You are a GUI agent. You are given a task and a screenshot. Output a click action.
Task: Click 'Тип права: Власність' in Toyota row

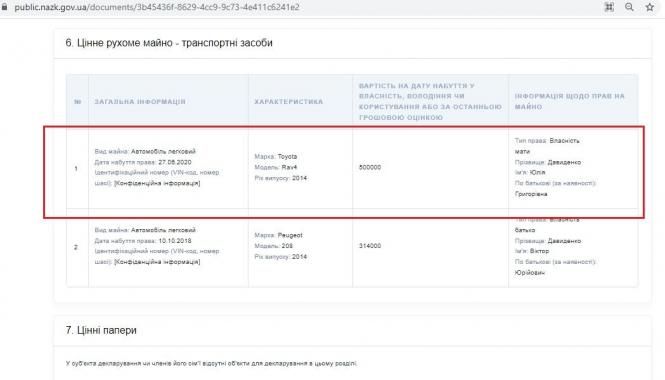click(x=547, y=140)
